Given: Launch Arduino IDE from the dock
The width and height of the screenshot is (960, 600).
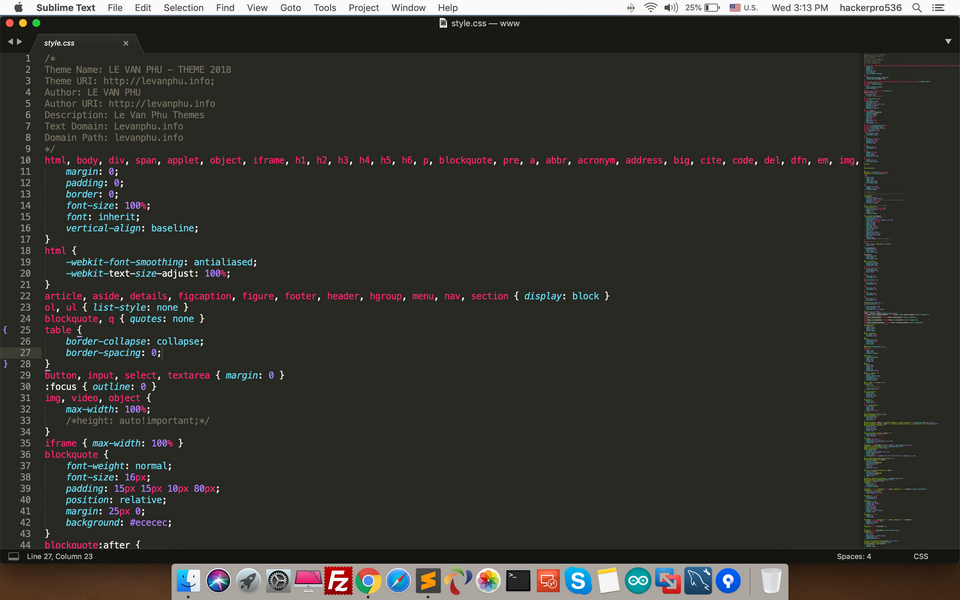Looking at the screenshot, I should [x=638, y=580].
